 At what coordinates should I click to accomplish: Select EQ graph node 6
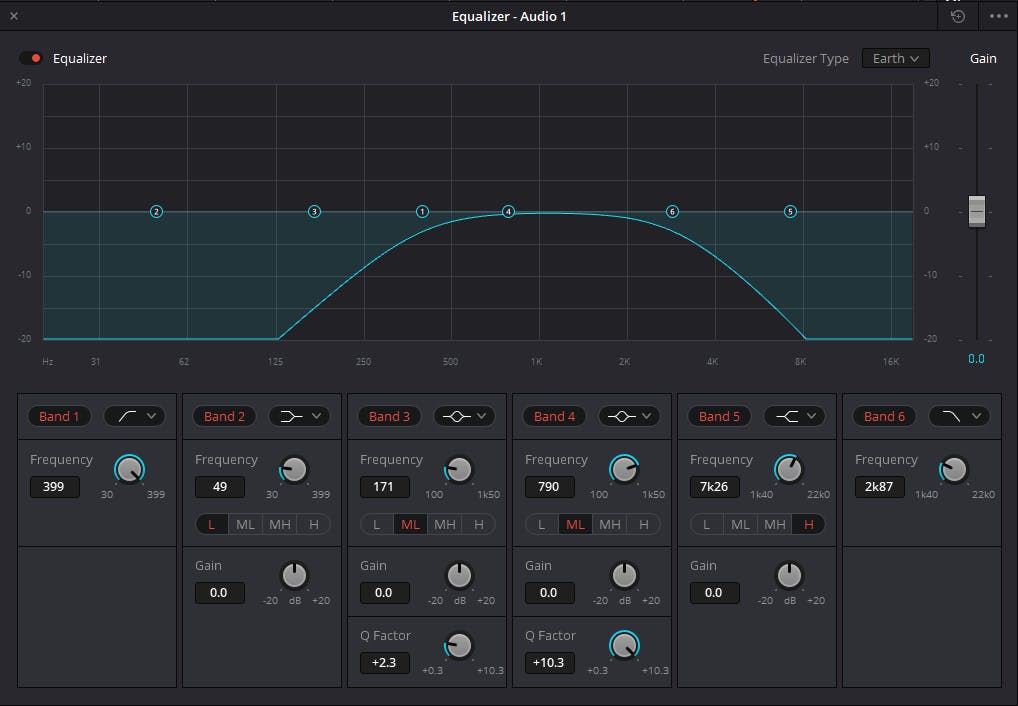[x=672, y=212]
